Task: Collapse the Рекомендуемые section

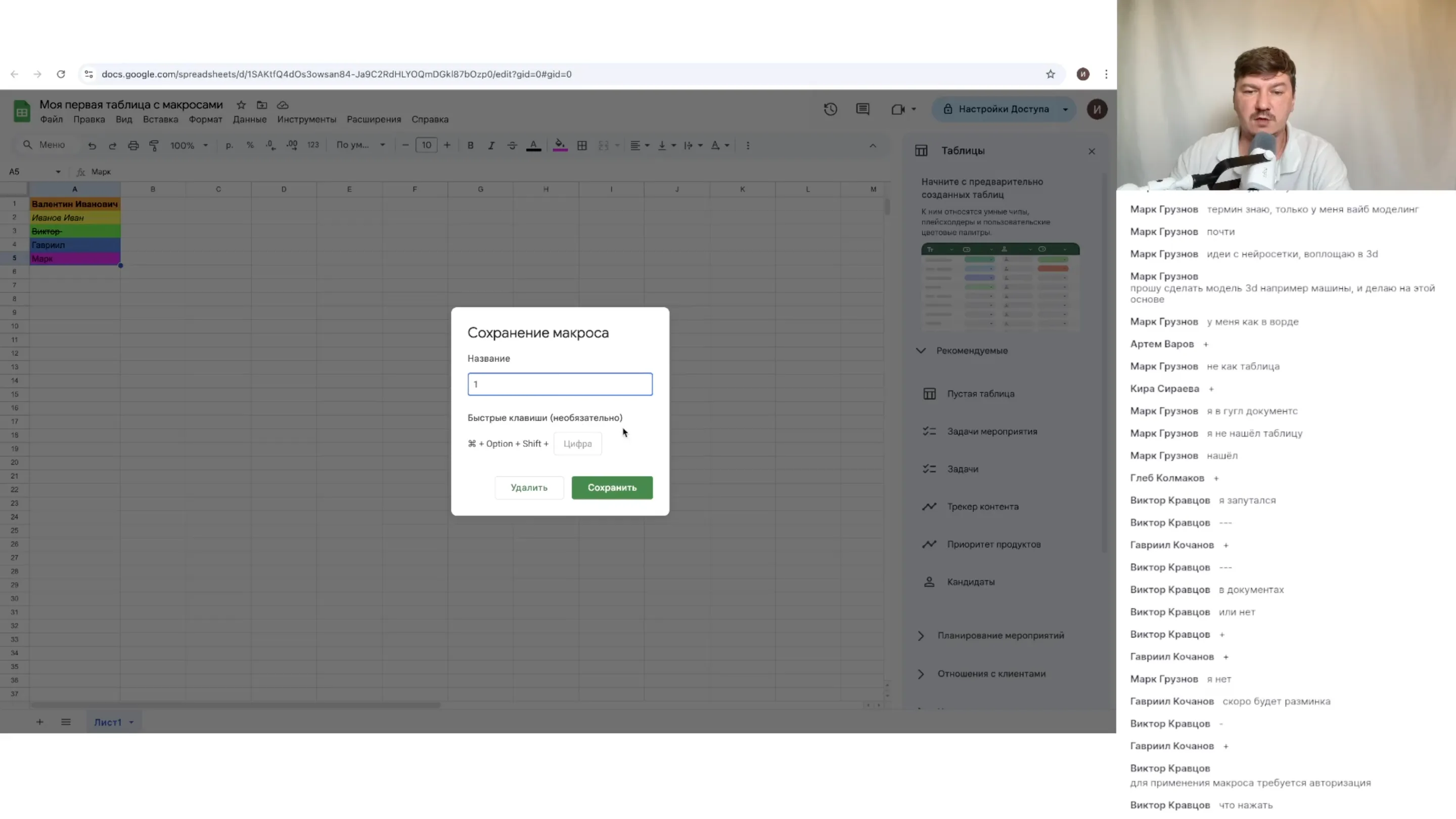Action: (x=921, y=350)
